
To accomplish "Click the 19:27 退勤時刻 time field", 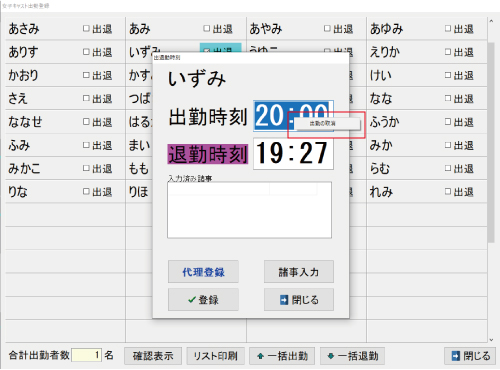I will (293, 154).
